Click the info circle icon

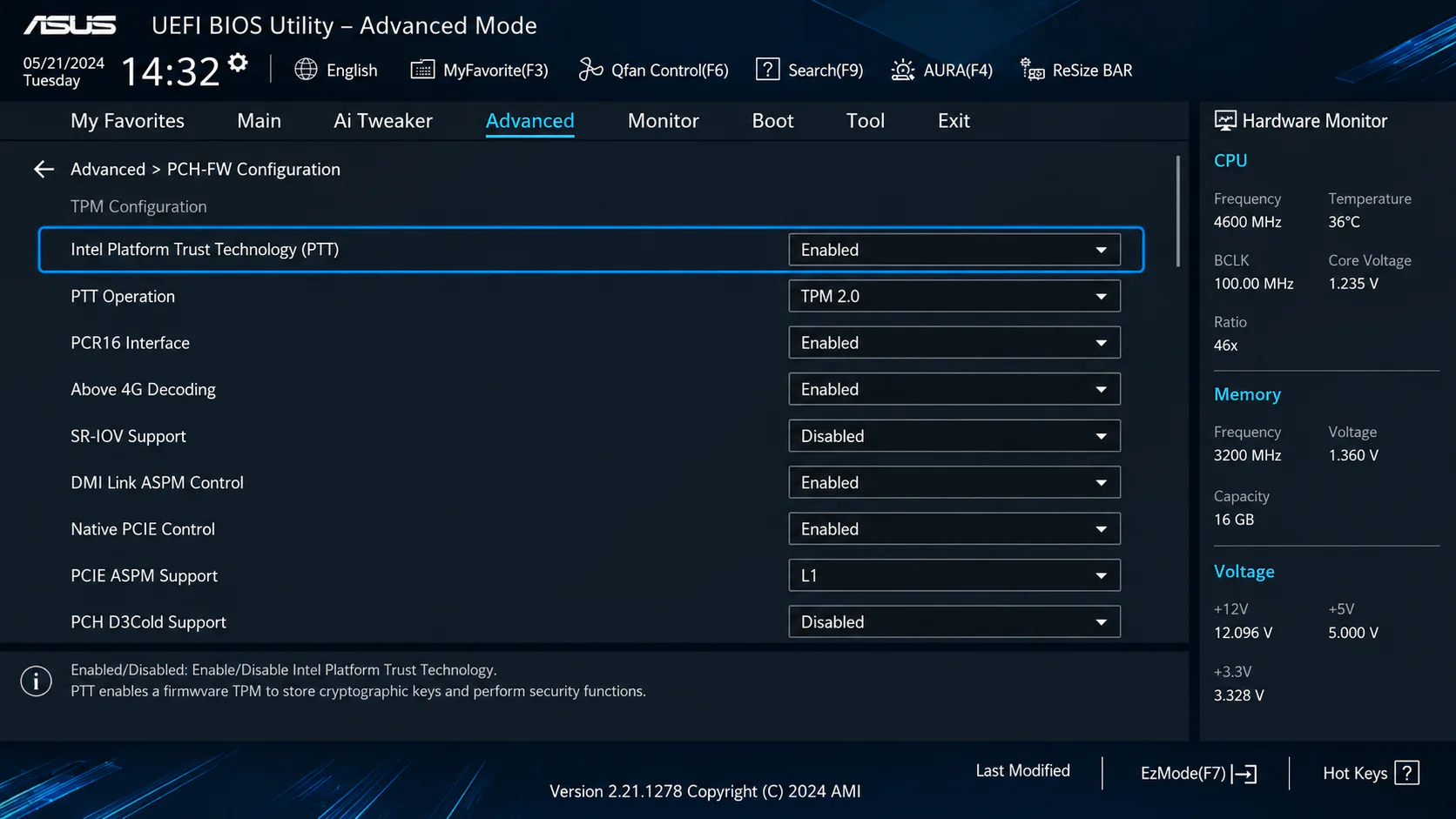[36, 681]
